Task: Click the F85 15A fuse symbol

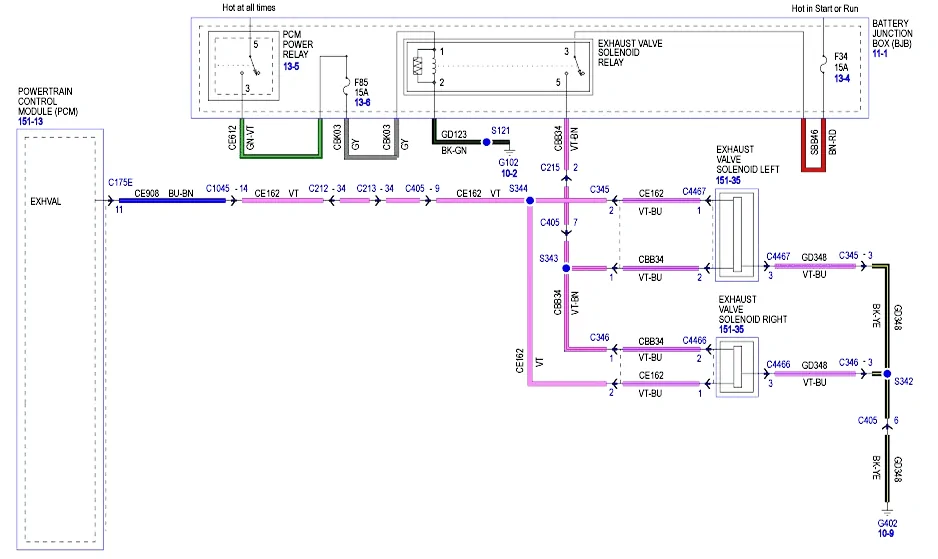Action: (346, 89)
